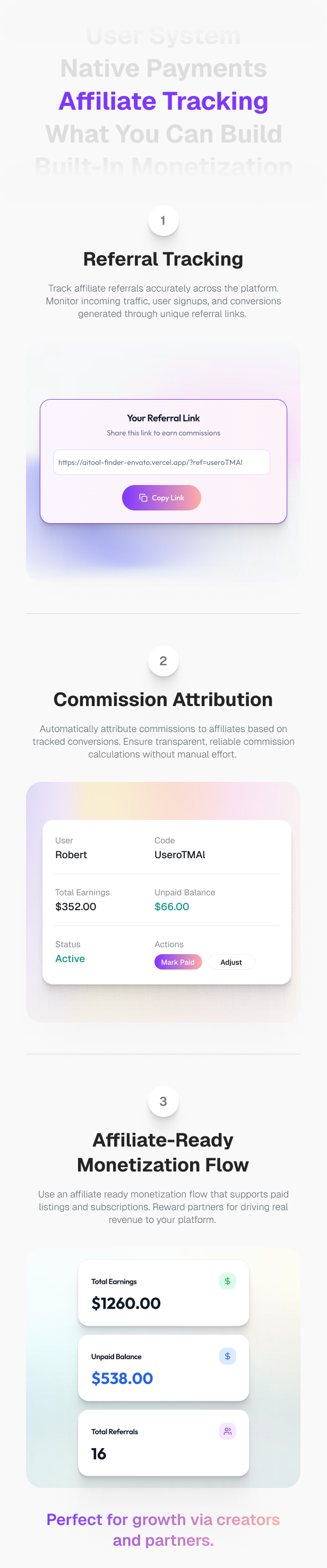Viewport: 327px width, 1568px height.
Task: Click the $1260.00 total earnings amount
Action: 126,1303
